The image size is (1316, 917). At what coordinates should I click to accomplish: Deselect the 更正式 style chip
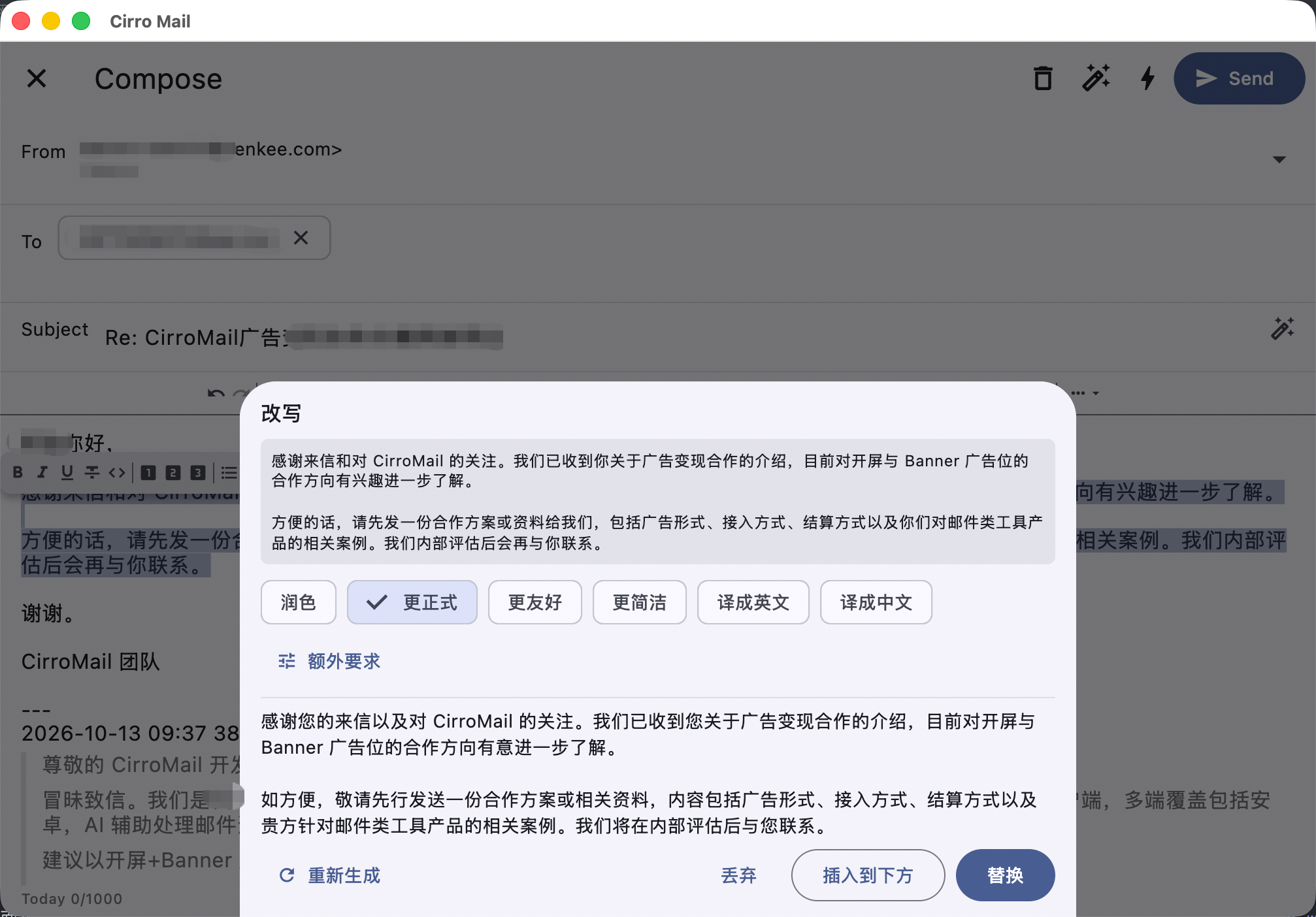point(412,602)
